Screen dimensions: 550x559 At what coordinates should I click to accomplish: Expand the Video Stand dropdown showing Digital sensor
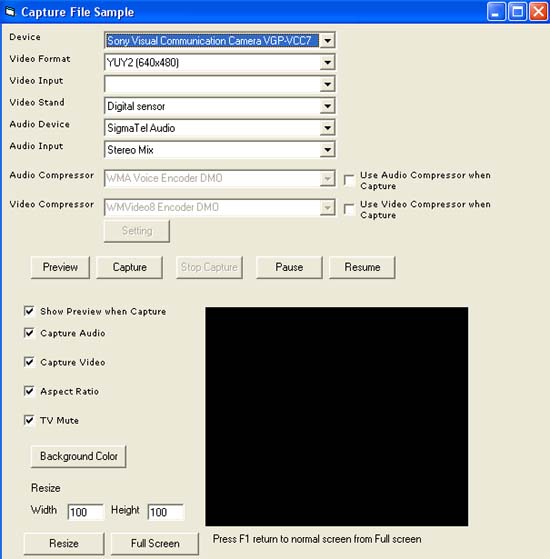tap(327, 106)
